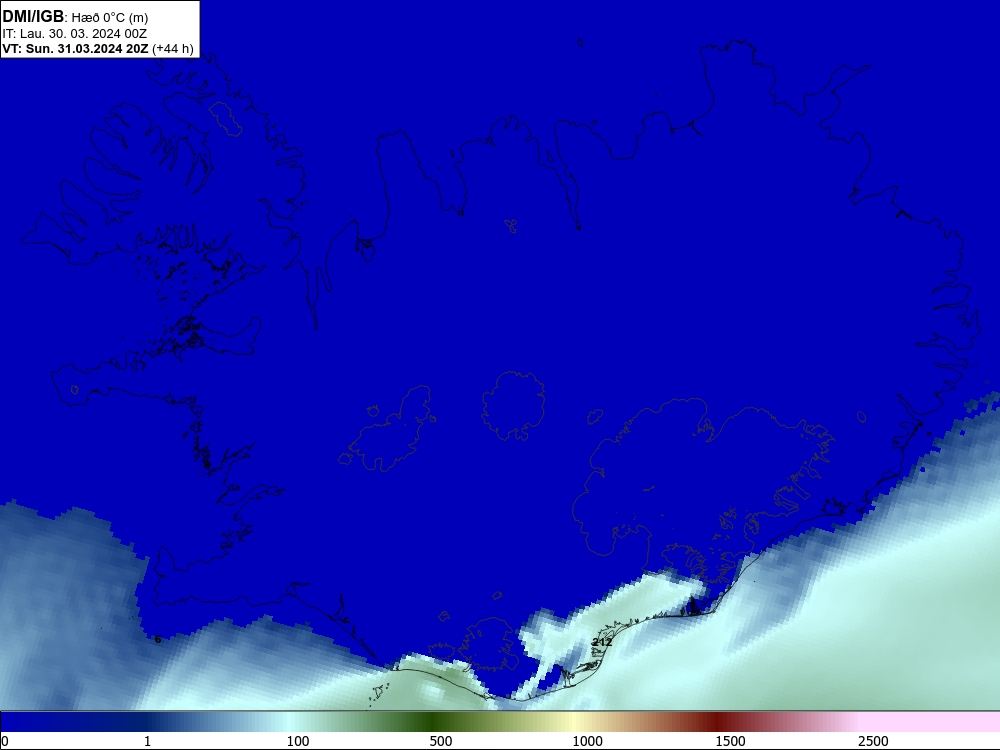Click the colorbar label '100'
1000x750 pixels.
(298, 741)
